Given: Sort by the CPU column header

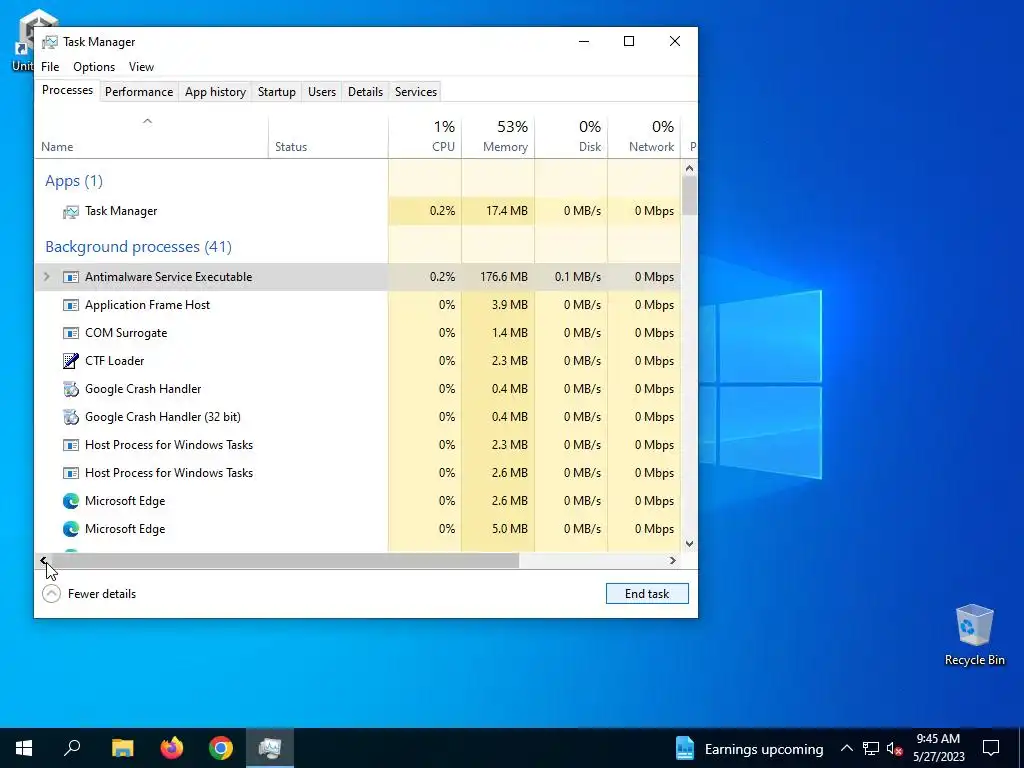Looking at the screenshot, I should tap(425, 136).
